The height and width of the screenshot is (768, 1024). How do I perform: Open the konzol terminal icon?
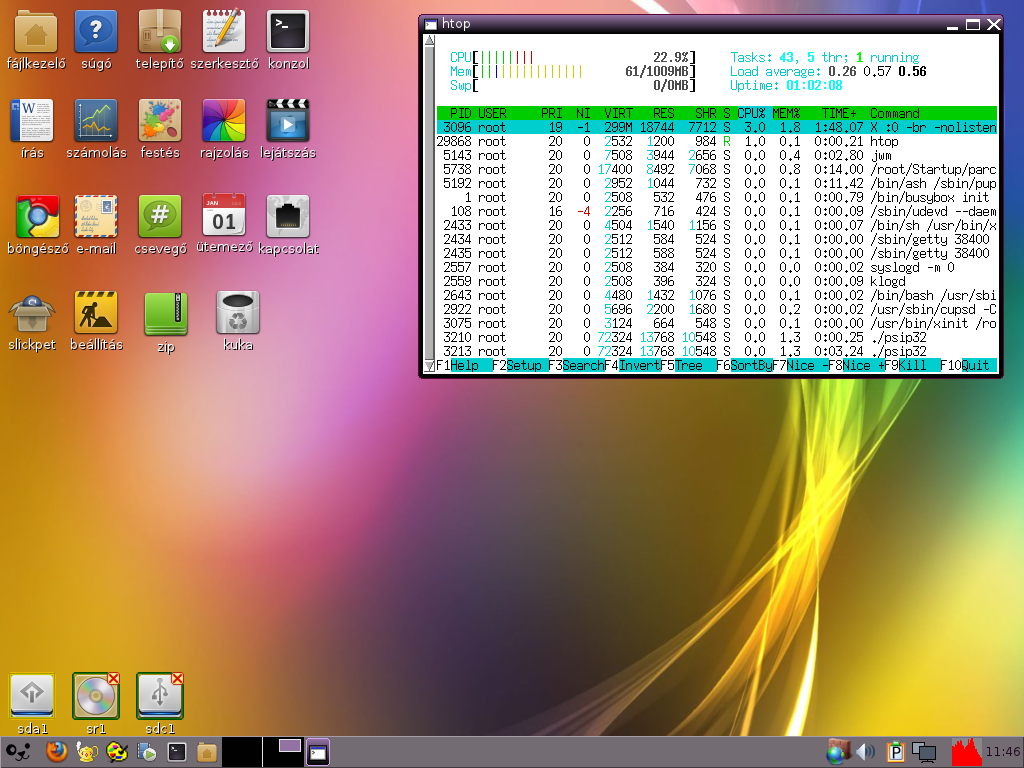click(287, 30)
